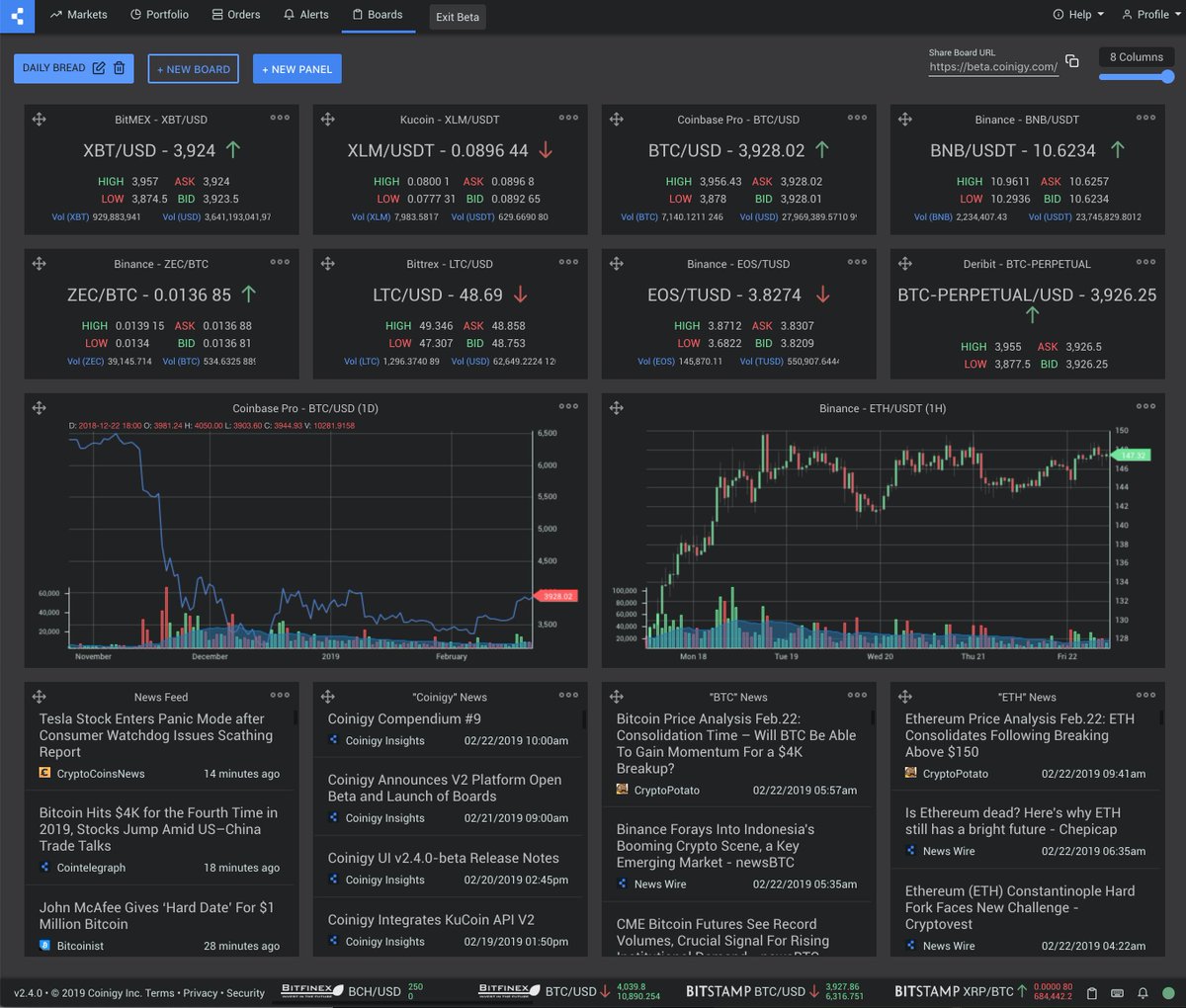This screenshot has height=1008, width=1186.
Task: Create a new board
Action: pos(194,69)
